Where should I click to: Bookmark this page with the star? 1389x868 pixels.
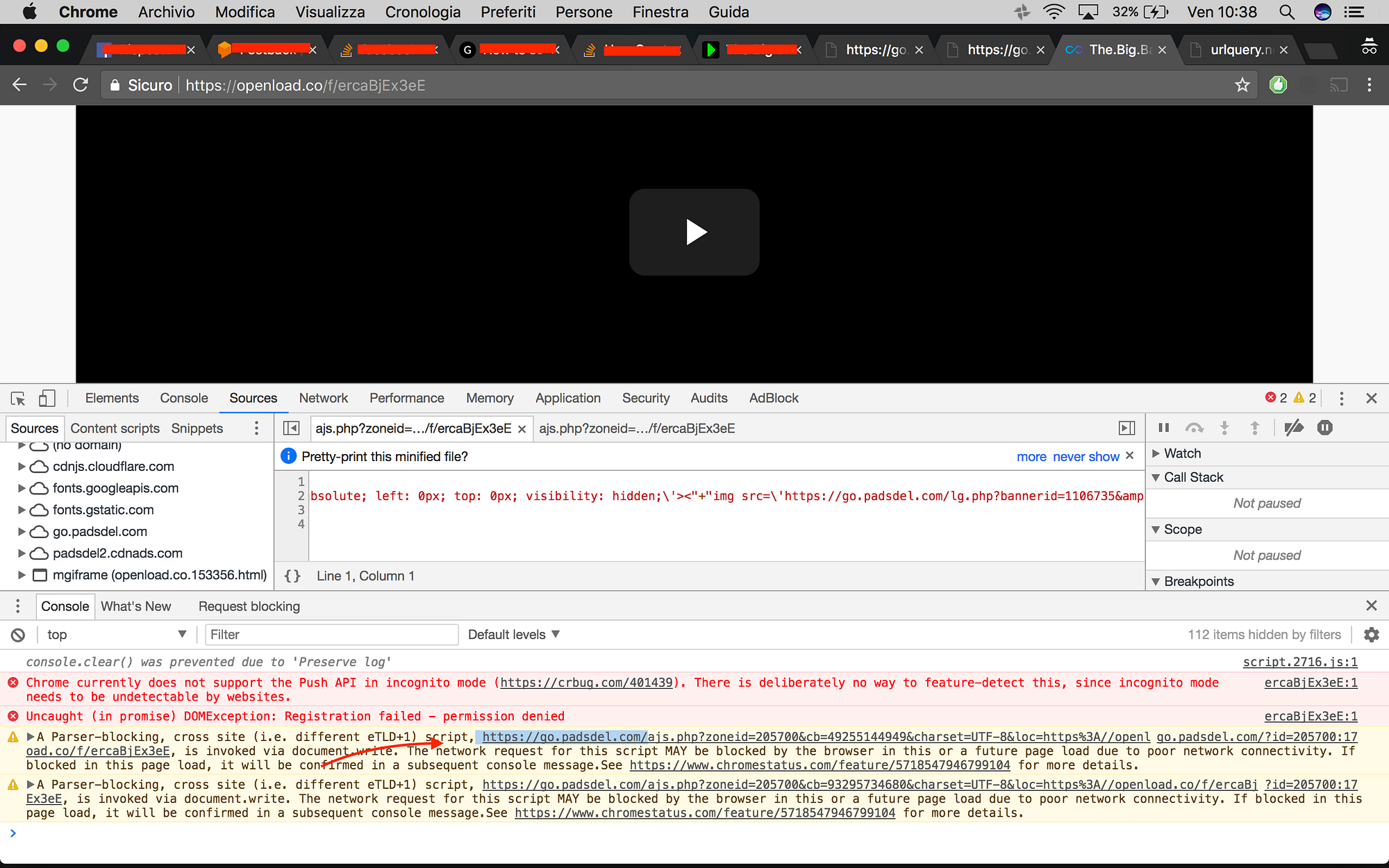point(1242,85)
